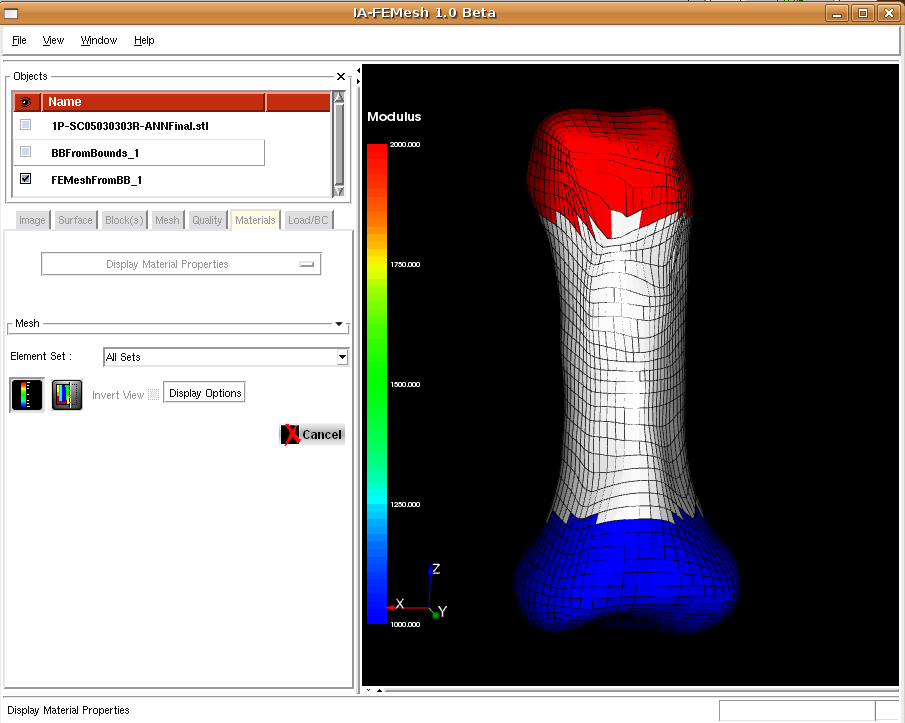Open the Element Set dropdown showing All Sets
Screen dimensions: 905x723
pos(226,357)
